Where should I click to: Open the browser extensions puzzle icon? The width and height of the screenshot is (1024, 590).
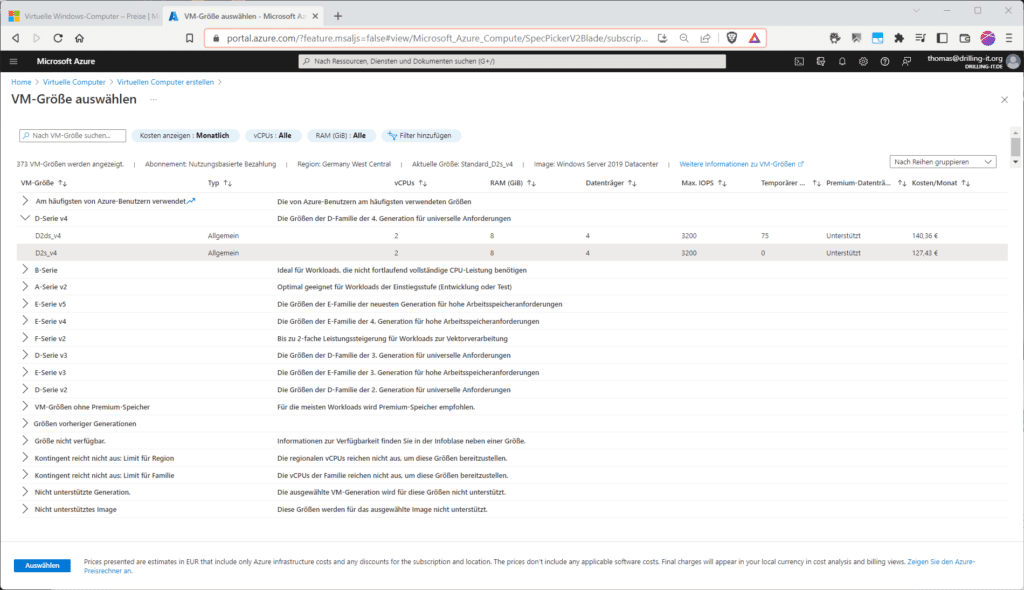[899, 38]
